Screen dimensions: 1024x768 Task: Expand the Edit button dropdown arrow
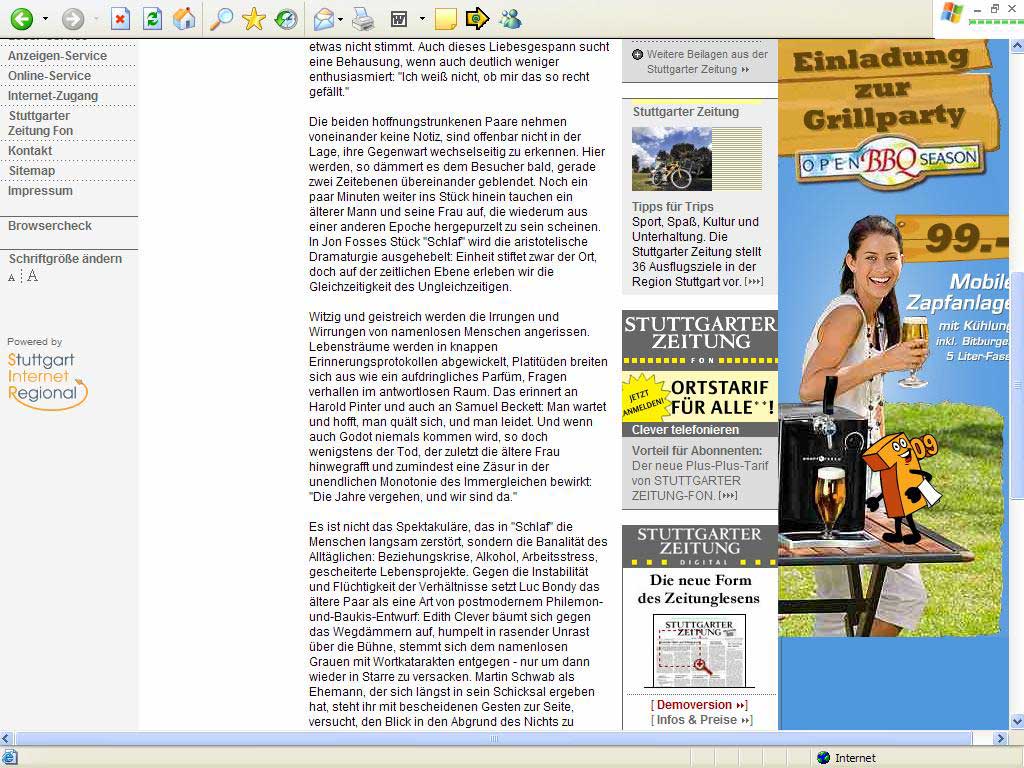422,19
